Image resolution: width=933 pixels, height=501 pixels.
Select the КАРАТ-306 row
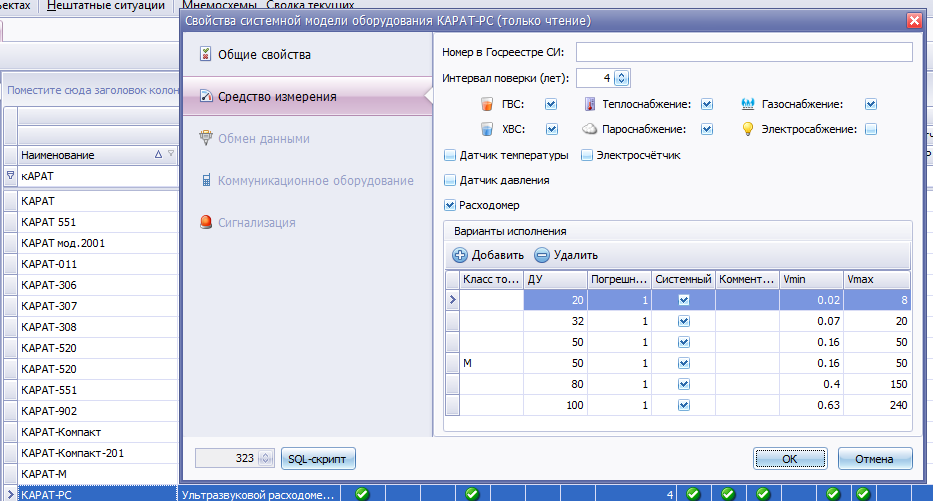point(98,285)
